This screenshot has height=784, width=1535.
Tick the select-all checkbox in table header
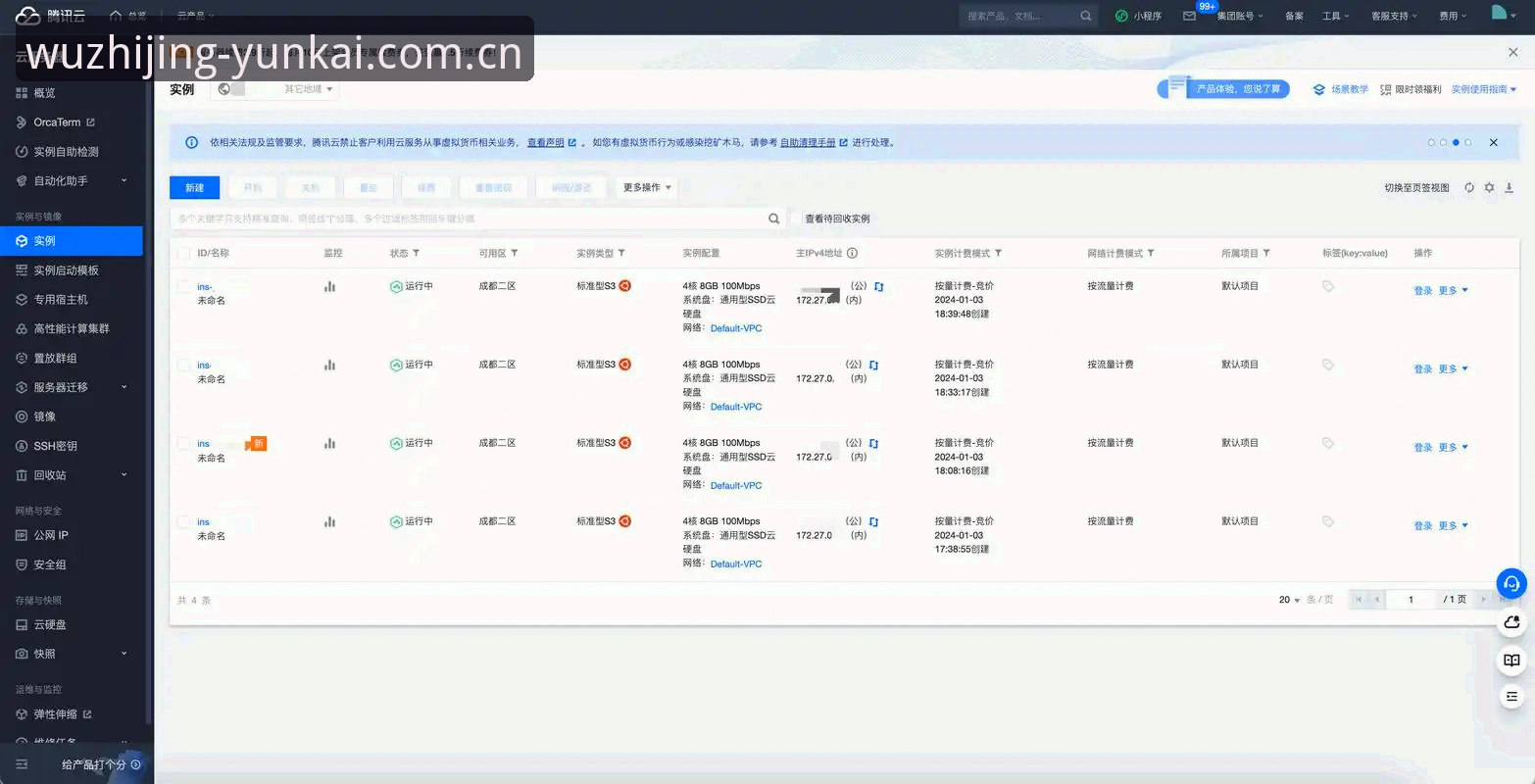(183, 253)
